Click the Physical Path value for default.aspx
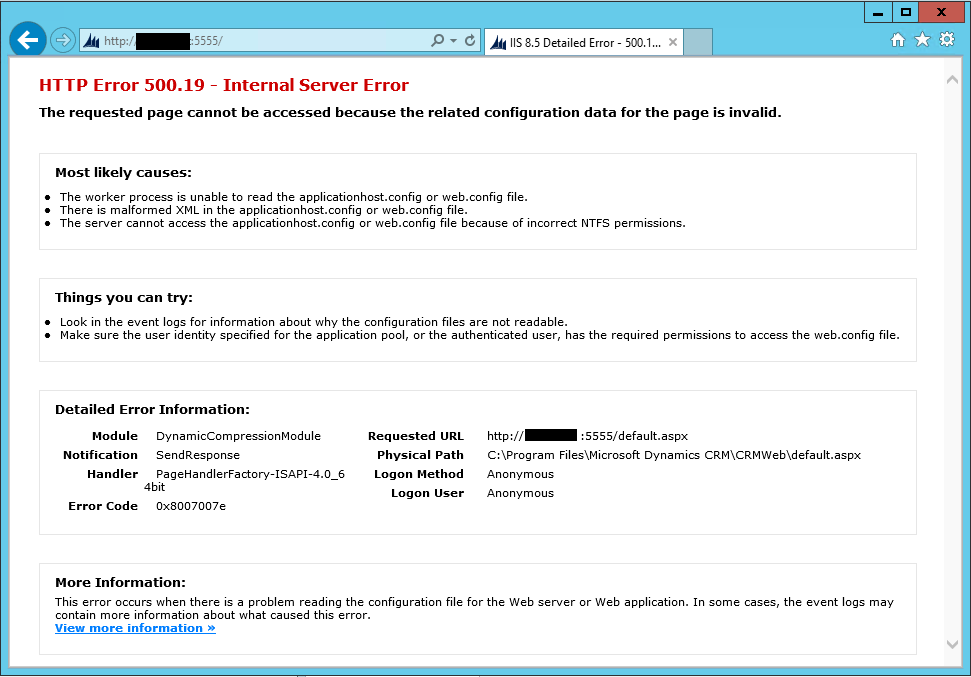The height and width of the screenshot is (677, 971). (x=674, y=455)
